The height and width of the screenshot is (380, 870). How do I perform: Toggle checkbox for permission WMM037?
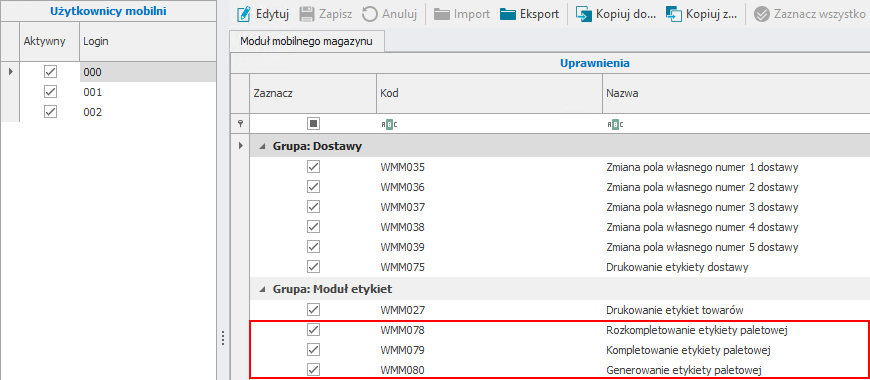313,206
